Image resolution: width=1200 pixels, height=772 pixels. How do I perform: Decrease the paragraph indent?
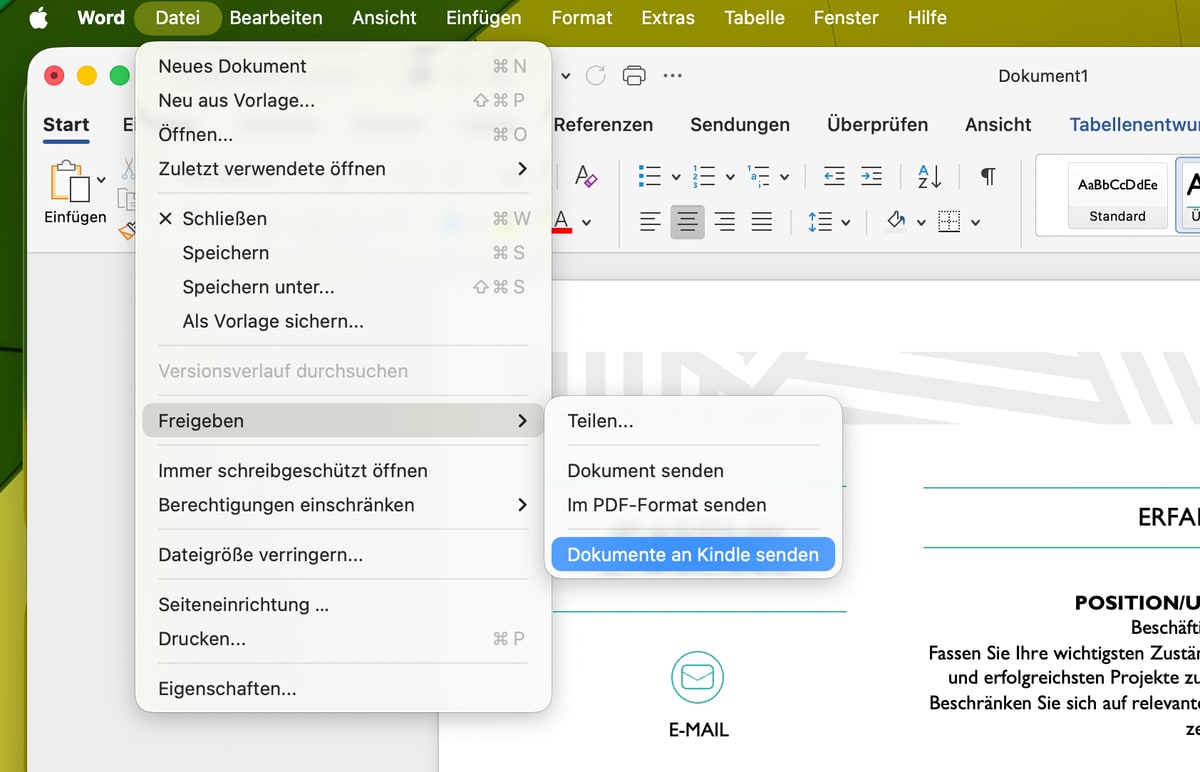click(833, 177)
